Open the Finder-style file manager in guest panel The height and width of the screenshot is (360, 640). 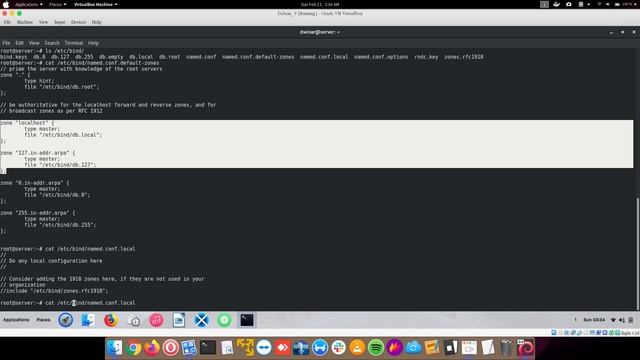pyautogui.click(x=88, y=320)
